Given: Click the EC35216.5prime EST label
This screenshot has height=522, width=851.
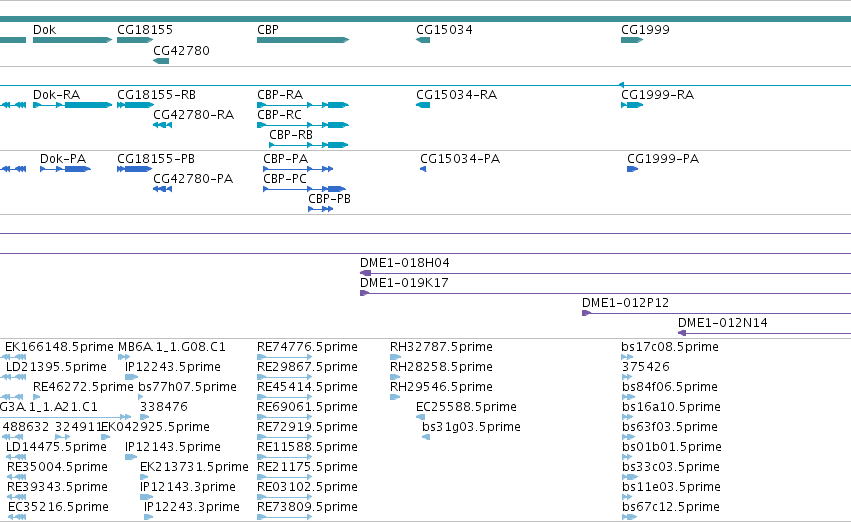Looking at the screenshot, I should coord(58,507).
